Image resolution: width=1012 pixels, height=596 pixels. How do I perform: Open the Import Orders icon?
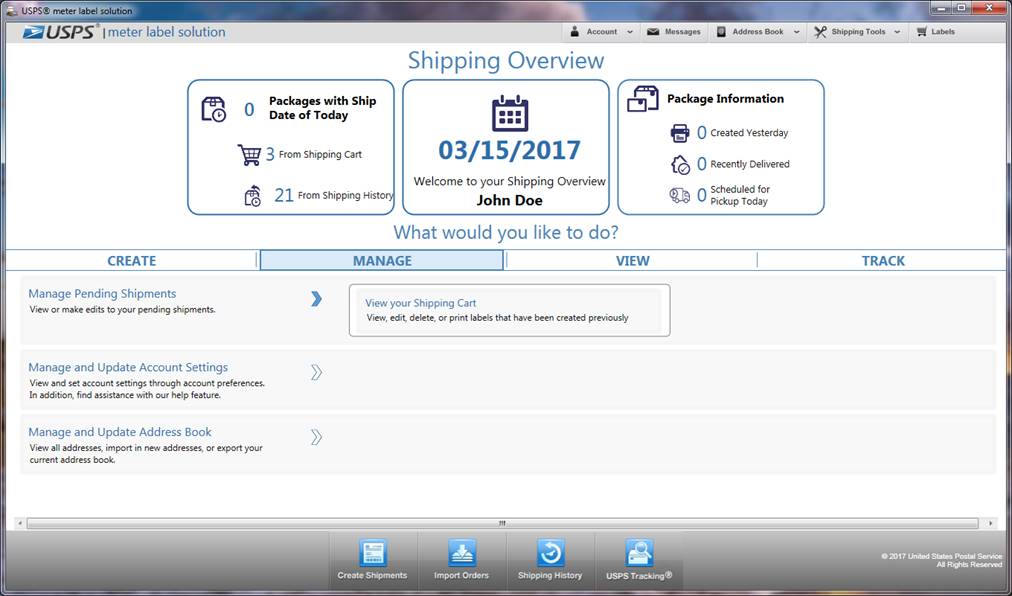(461, 553)
